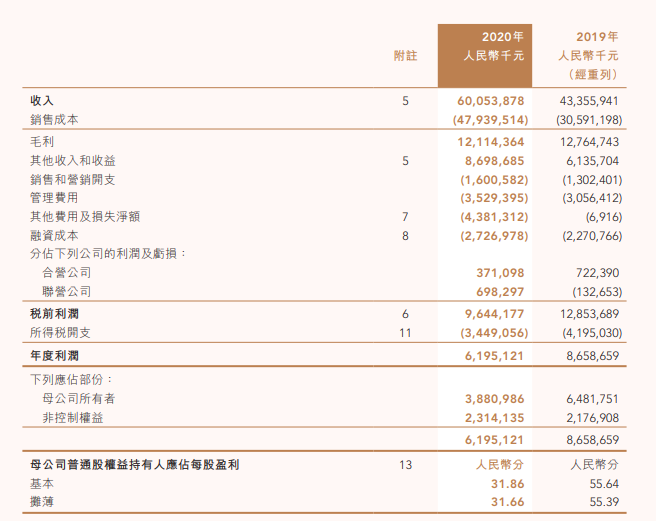The width and height of the screenshot is (656, 521).
Task: Select 2019 revenue value 43,355,941
Action: tap(589, 101)
